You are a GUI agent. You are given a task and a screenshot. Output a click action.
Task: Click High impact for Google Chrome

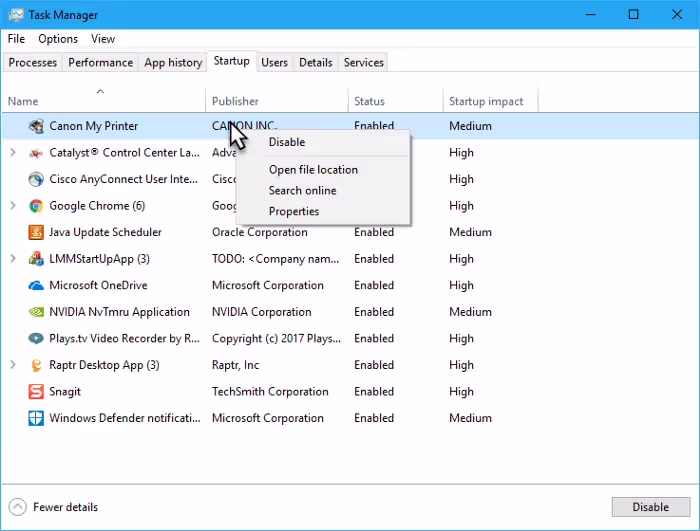point(461,206)
